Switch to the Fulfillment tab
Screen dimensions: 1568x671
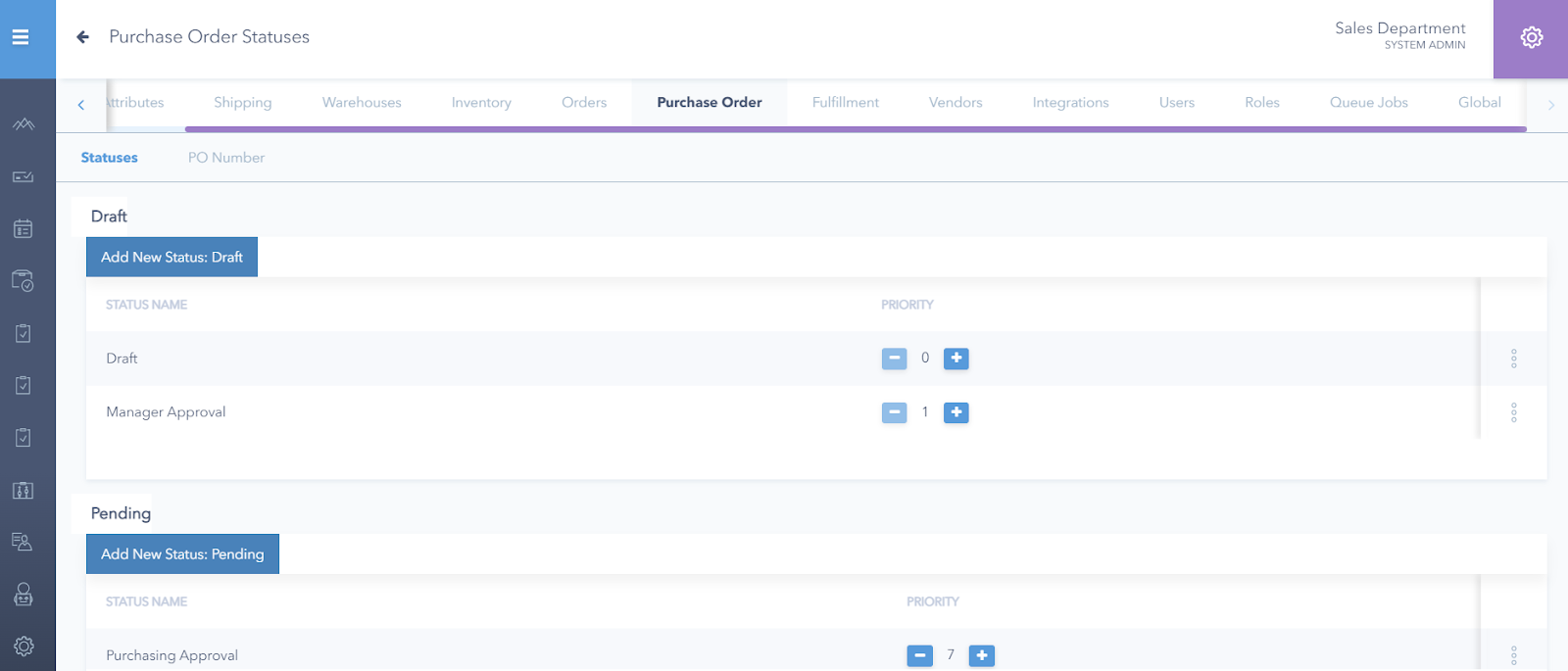[846, 103]
